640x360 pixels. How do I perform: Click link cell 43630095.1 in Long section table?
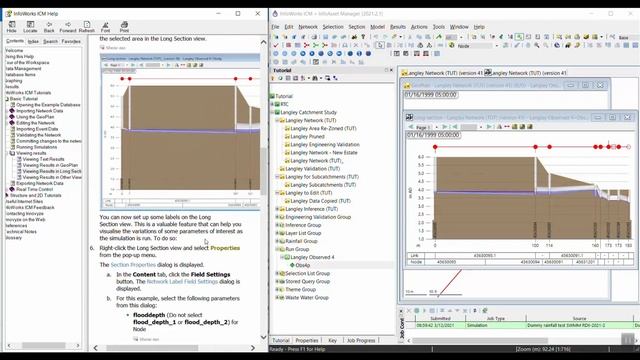pyautogui.click(x=484, y=256)
